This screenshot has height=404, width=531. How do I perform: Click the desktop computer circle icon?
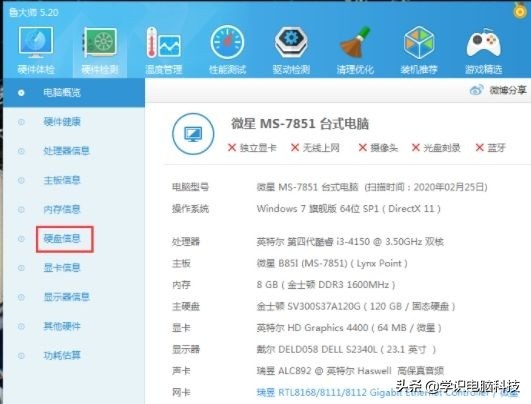pos(193,134)
